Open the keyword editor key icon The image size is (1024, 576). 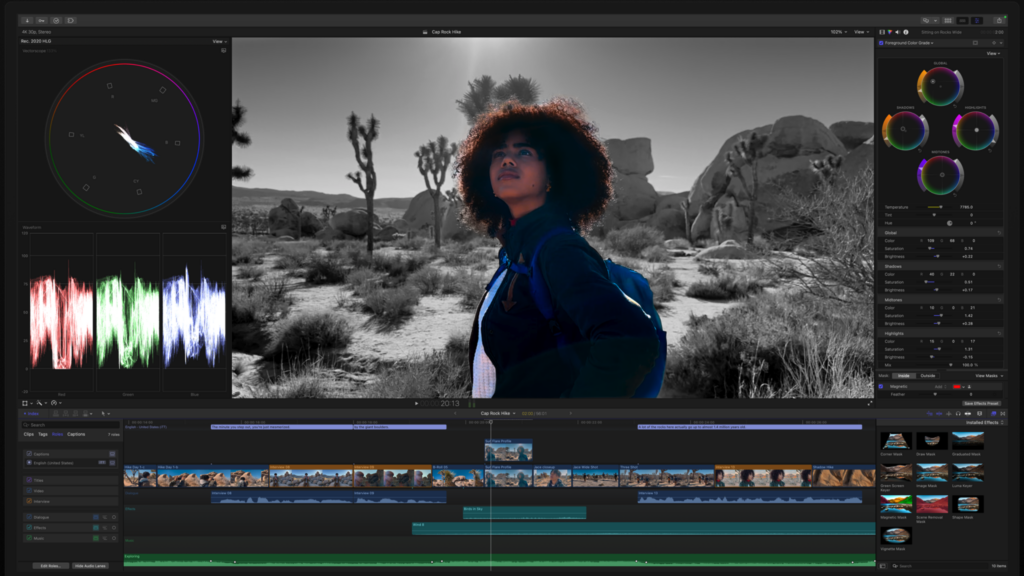[x=41, y=21]
